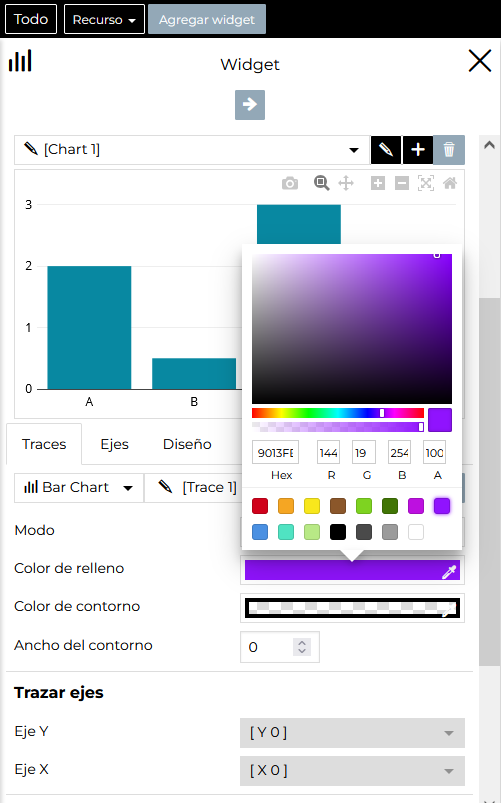Click the B value input
Screen dimensions: 501x803
[399, 453]
